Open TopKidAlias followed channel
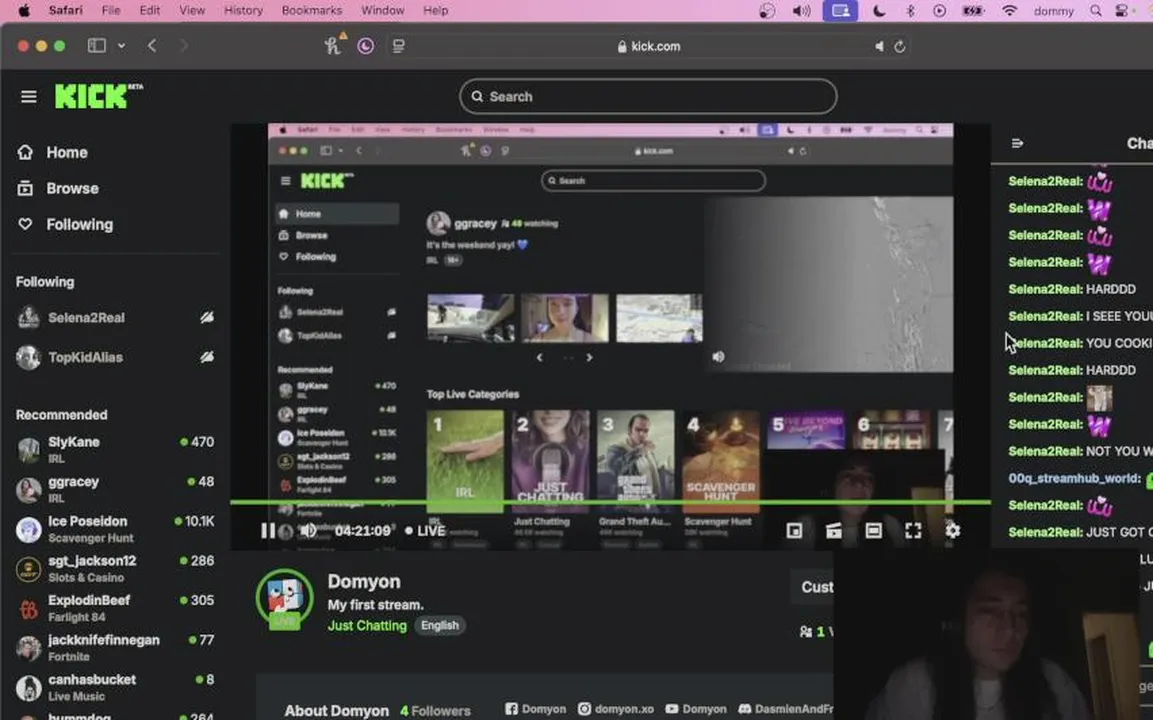The height and width of the screenshot is (720, 1153). pyautogui.click(x=115, y=357)
